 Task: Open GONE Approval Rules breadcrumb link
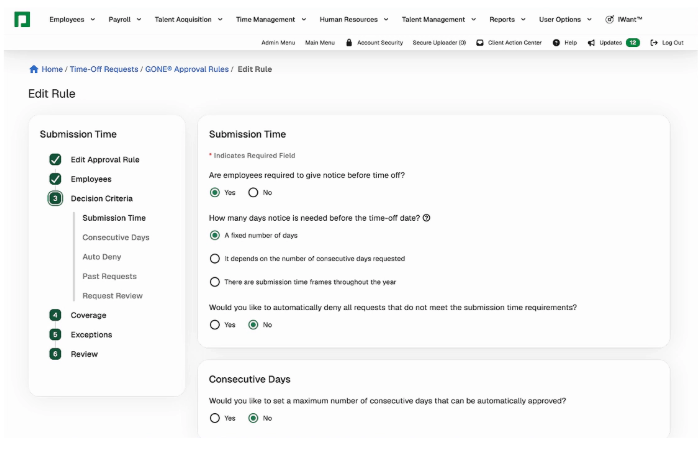pyautogui.click(x=187, y=69)
